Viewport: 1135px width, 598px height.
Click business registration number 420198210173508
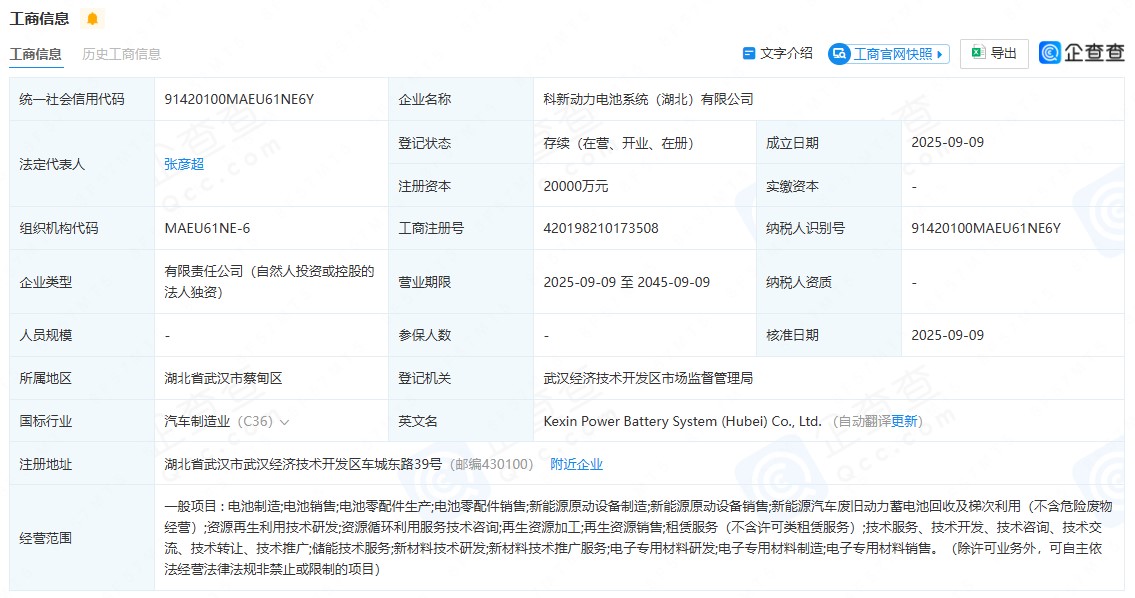tap(601, 229)
